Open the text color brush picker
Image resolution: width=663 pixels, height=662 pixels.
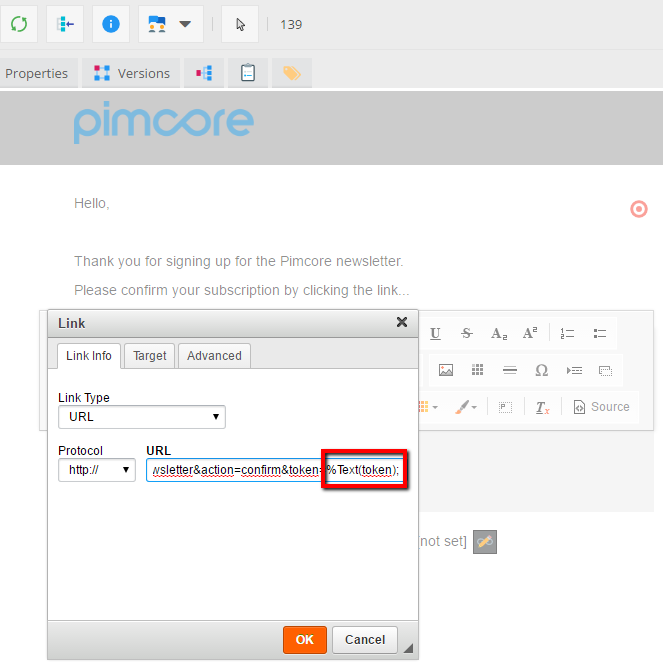click(467, 407)
